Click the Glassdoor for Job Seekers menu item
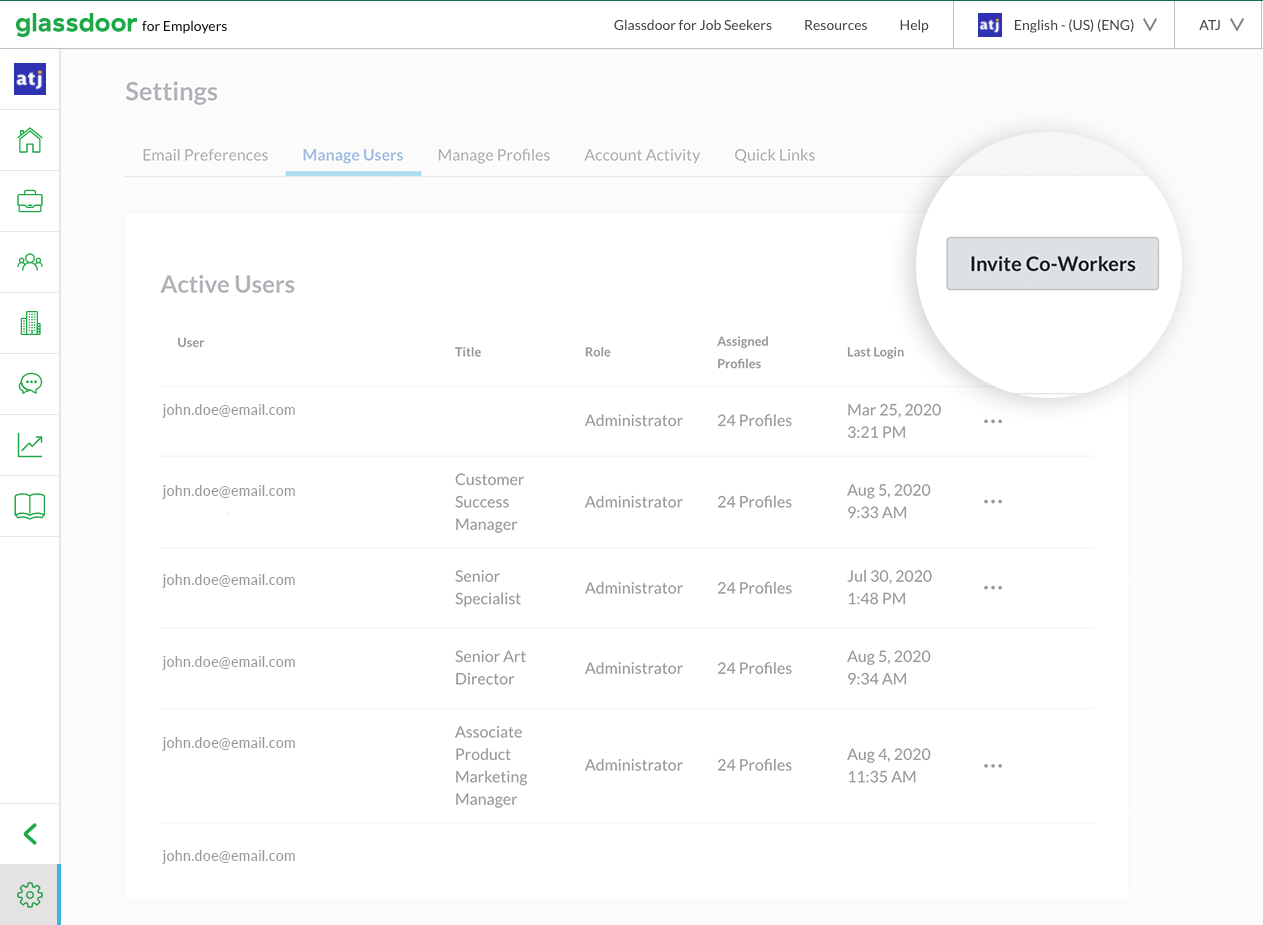The width and height of the screenshot is (1263, 925). pyautogui.click(x=693, y=25)
